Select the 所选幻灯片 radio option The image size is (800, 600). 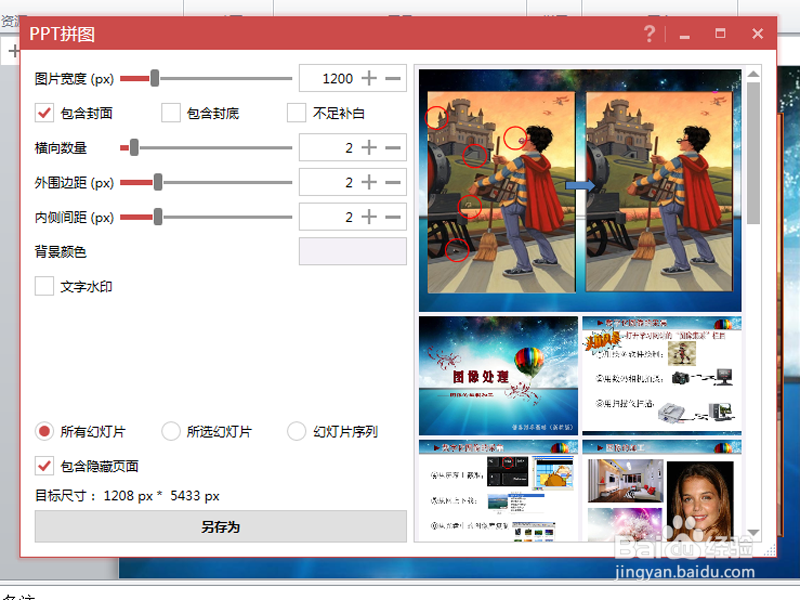pos(171,431)
